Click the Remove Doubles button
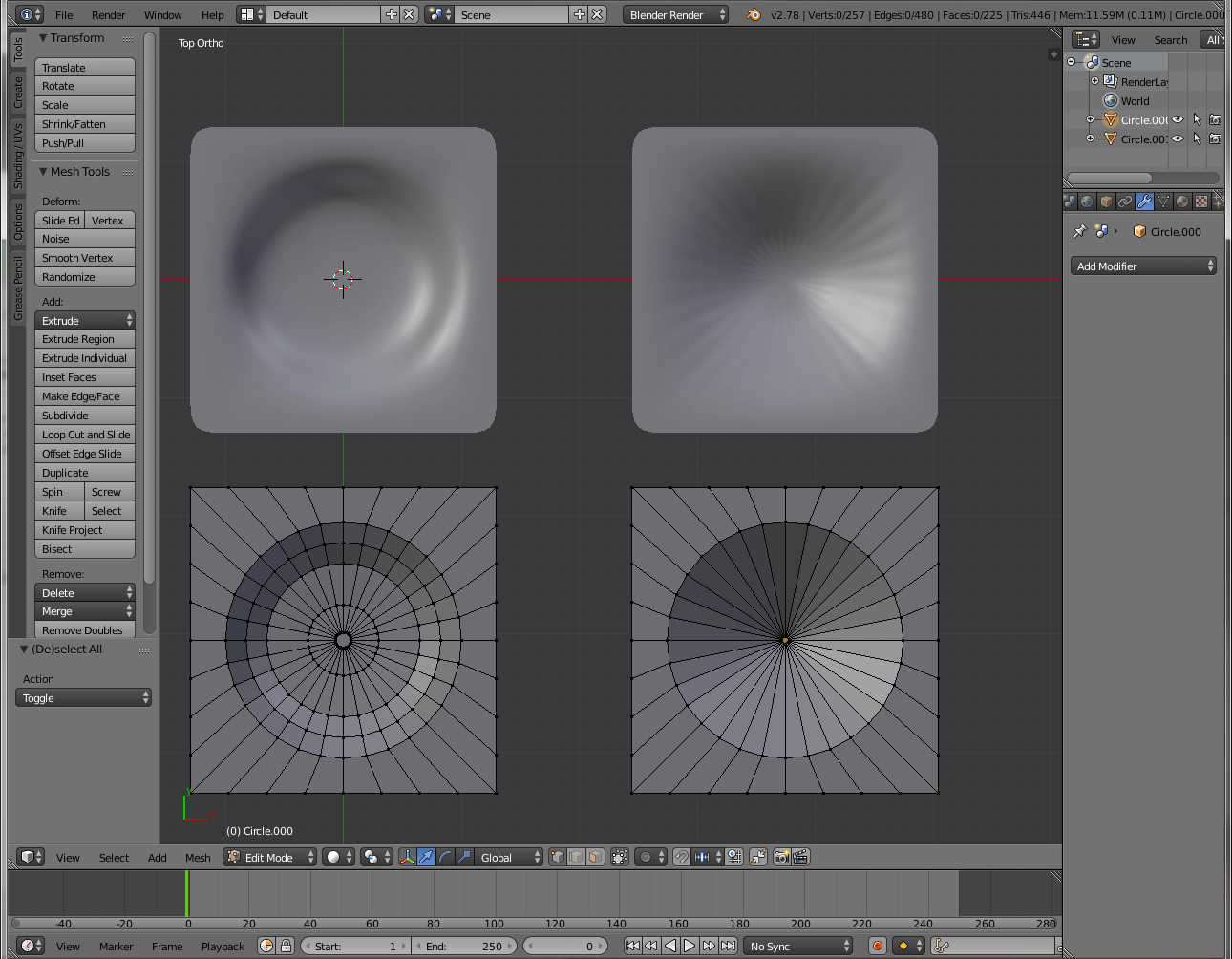Viewport: 1232px width, 959px height. tap(84, 630)
